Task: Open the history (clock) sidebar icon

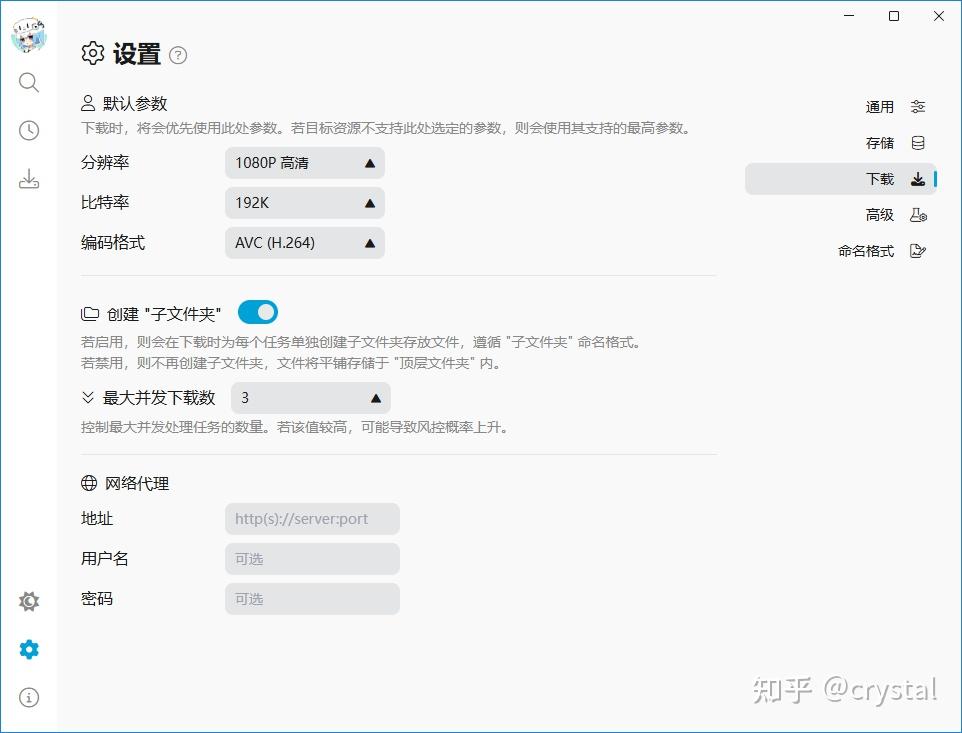Action: [29, 130]
